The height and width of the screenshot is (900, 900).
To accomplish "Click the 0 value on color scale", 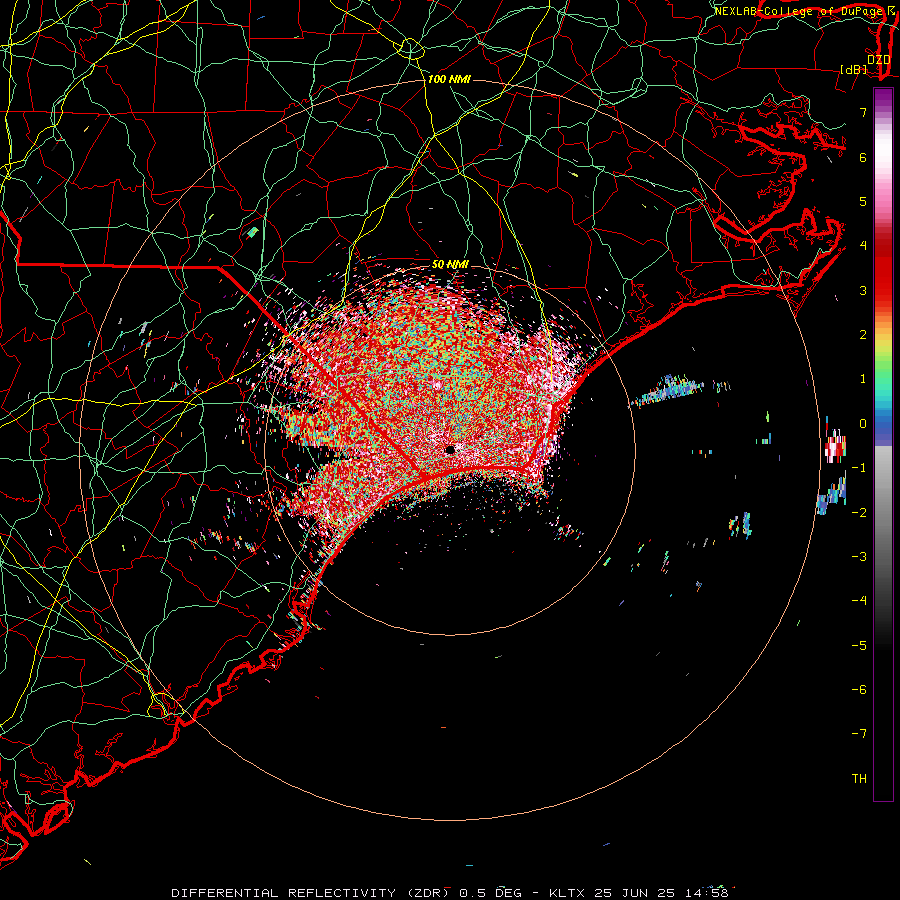I will pyautogui.click(x=863, y=424).
